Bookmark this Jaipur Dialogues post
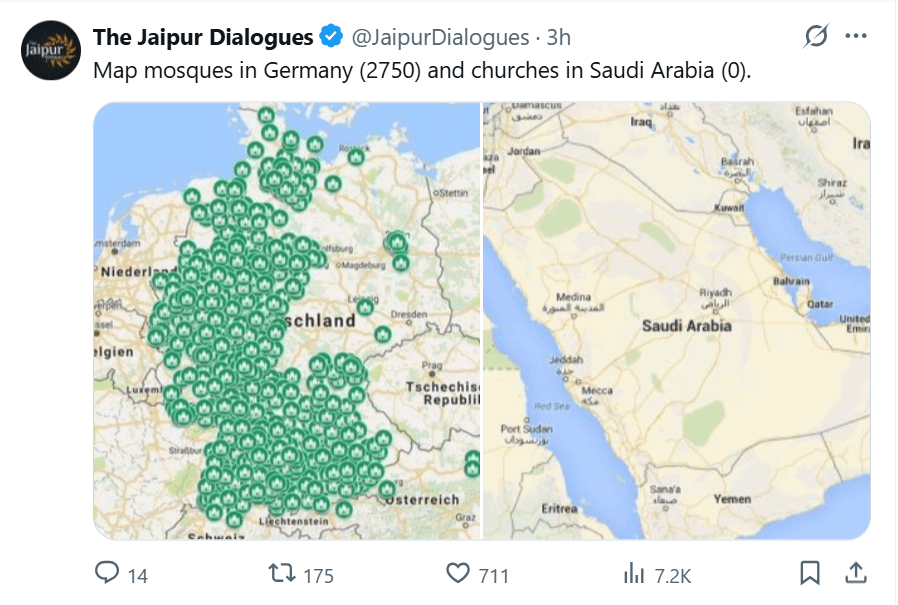898x605 pixels. (810, 573)
